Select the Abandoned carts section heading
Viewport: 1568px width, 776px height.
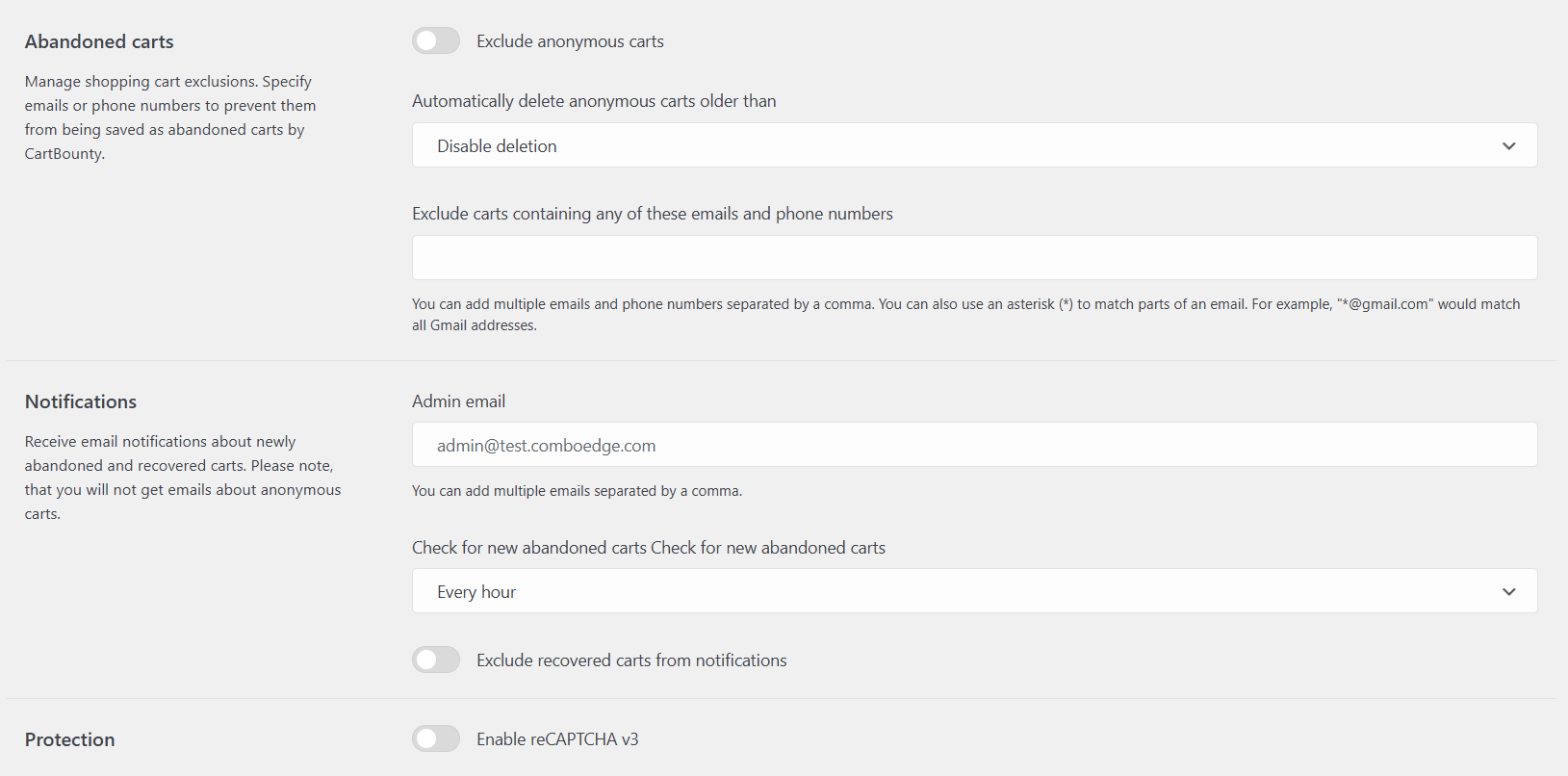click(99, 41)
